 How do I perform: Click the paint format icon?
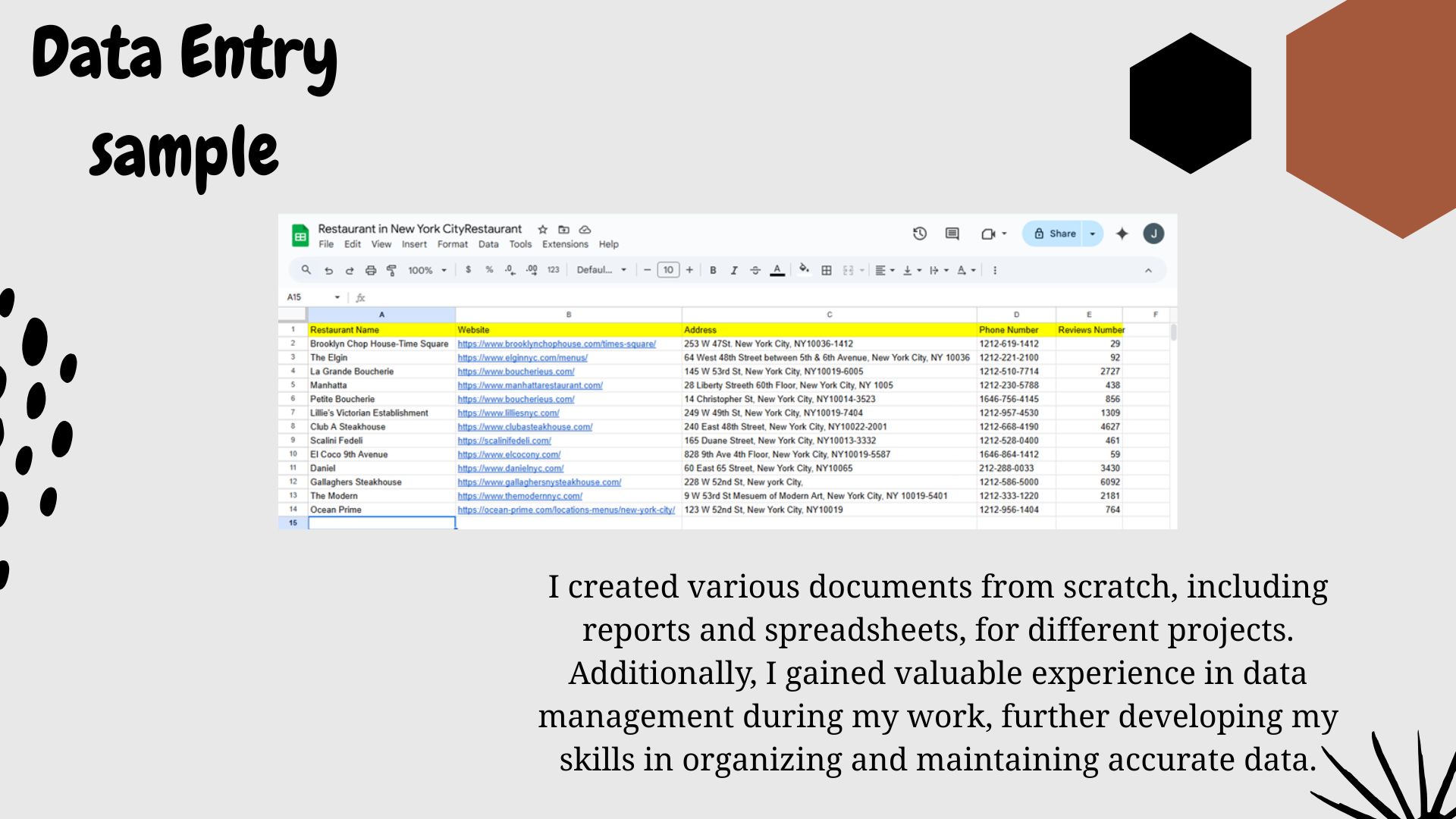pyautogui.click(x=391, y=270)
